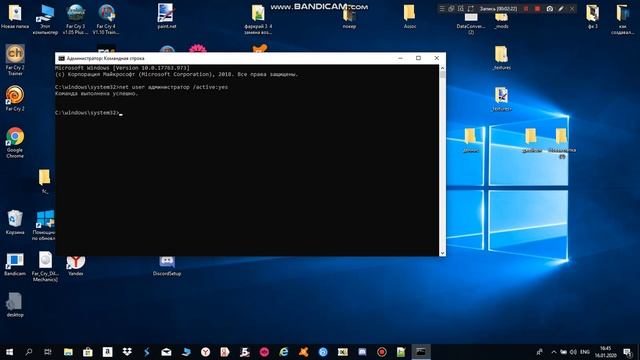Select the Windows Update Assistant icon

pyautogui.click(x=44, y=225)
